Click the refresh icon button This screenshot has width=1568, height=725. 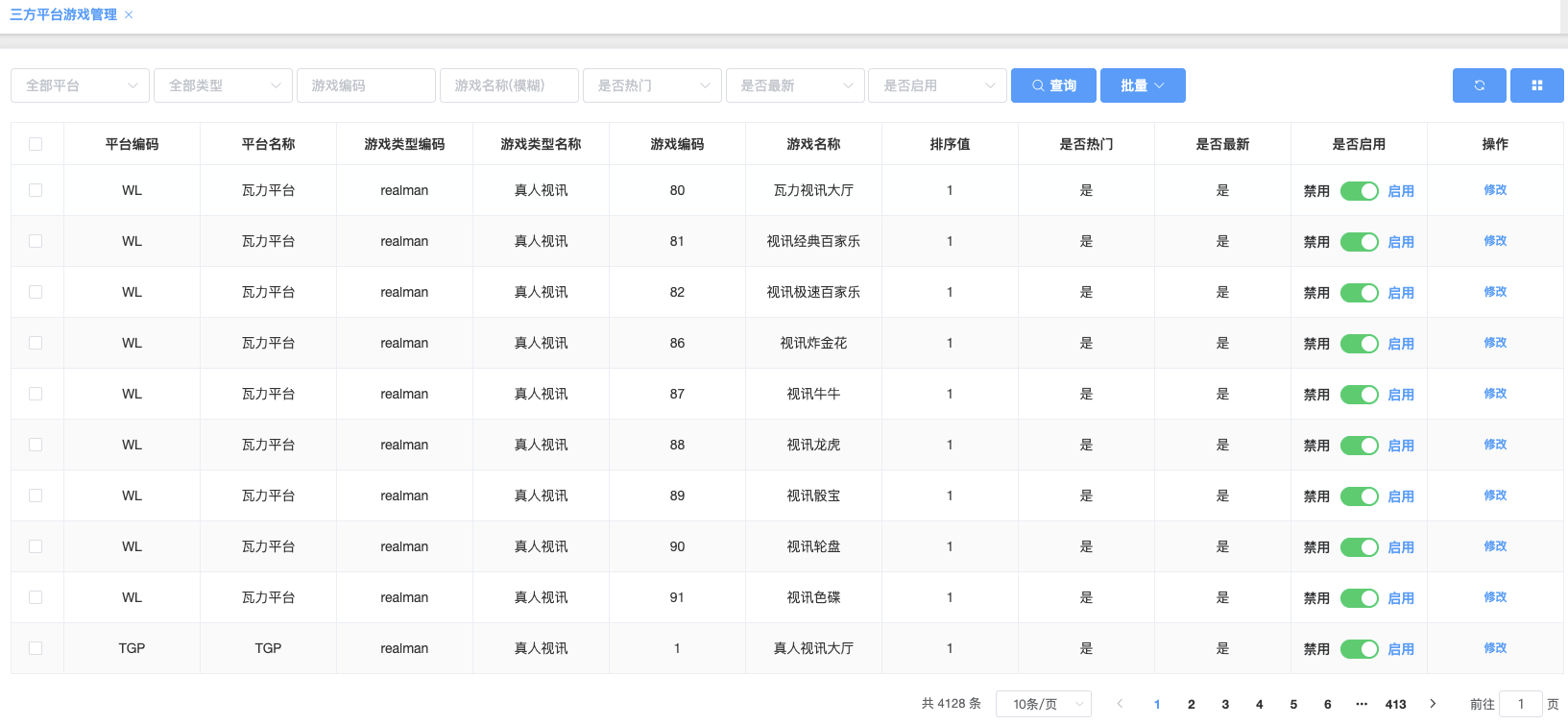[x=1479, y=85]
